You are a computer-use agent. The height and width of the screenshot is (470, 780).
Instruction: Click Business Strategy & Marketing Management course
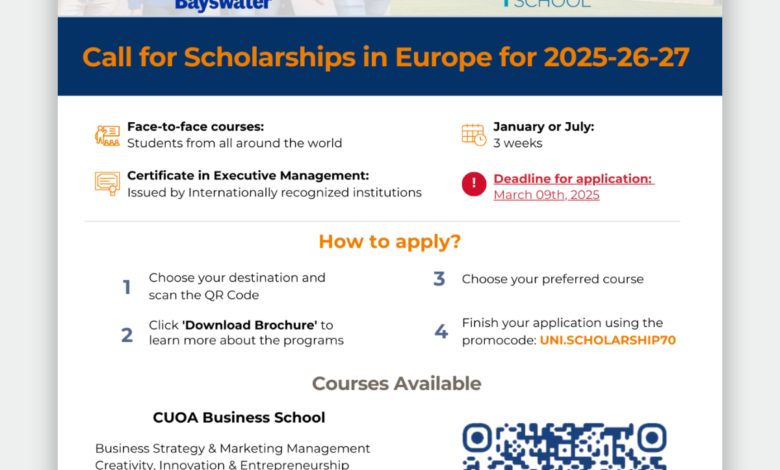[232, 449]
